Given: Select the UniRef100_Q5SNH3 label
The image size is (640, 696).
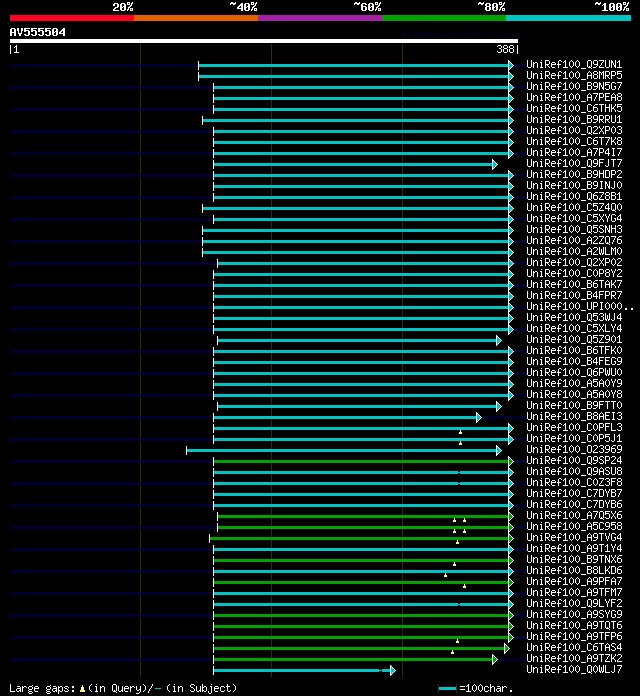Looking at the screenshot, I should (x=574, y=229).
